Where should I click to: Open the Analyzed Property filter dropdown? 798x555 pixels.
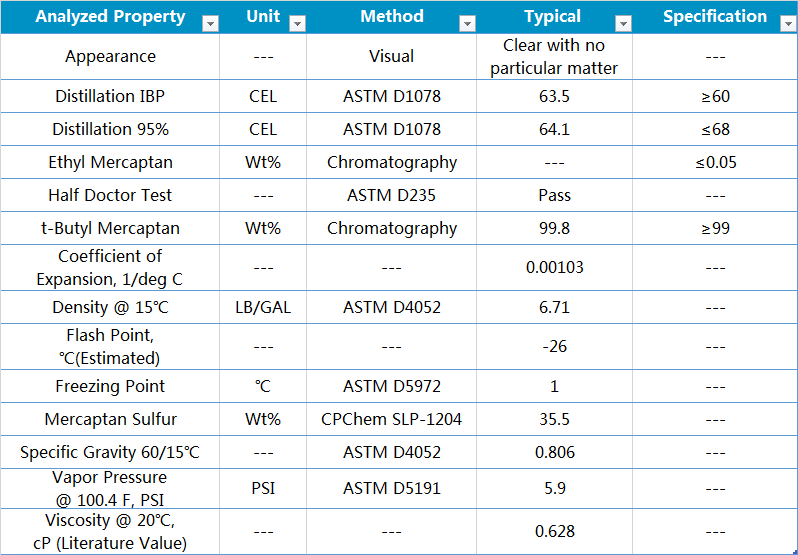coord(210,23)
